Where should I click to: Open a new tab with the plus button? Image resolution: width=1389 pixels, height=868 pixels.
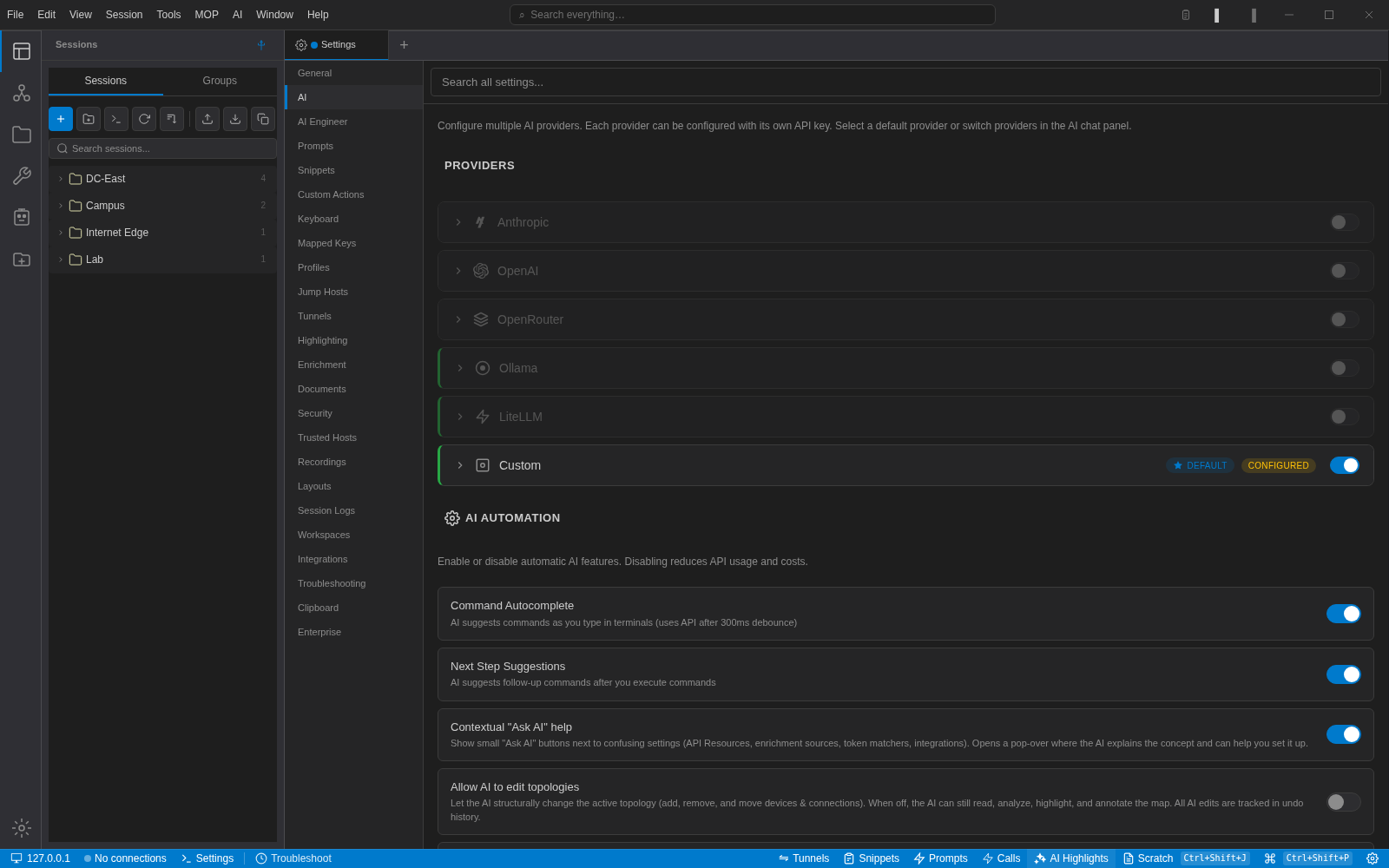point(404,45)
